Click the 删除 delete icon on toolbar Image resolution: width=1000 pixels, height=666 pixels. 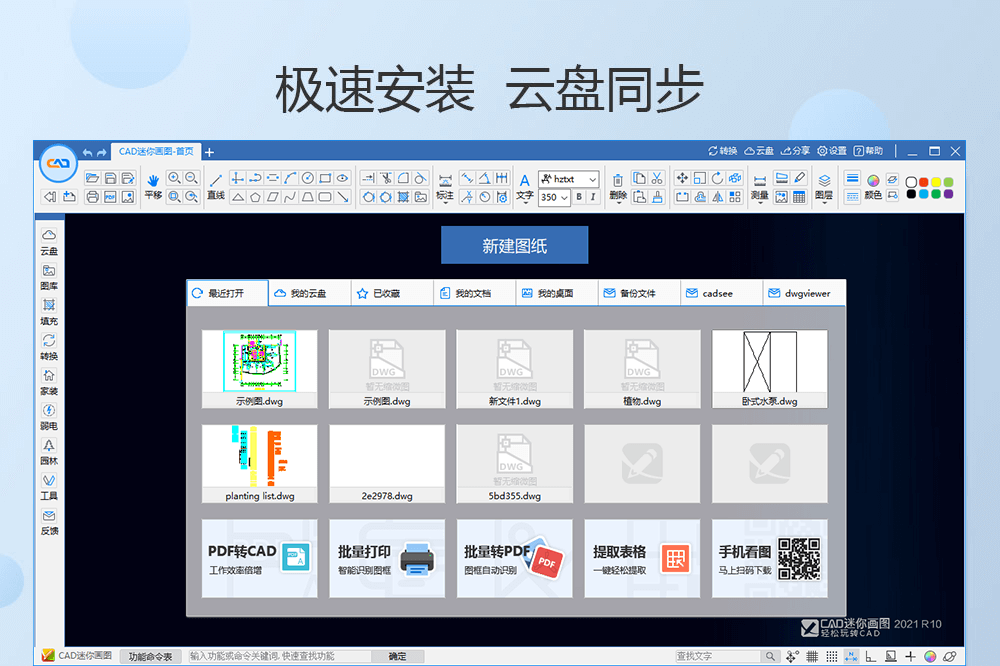tap(618, 182)
